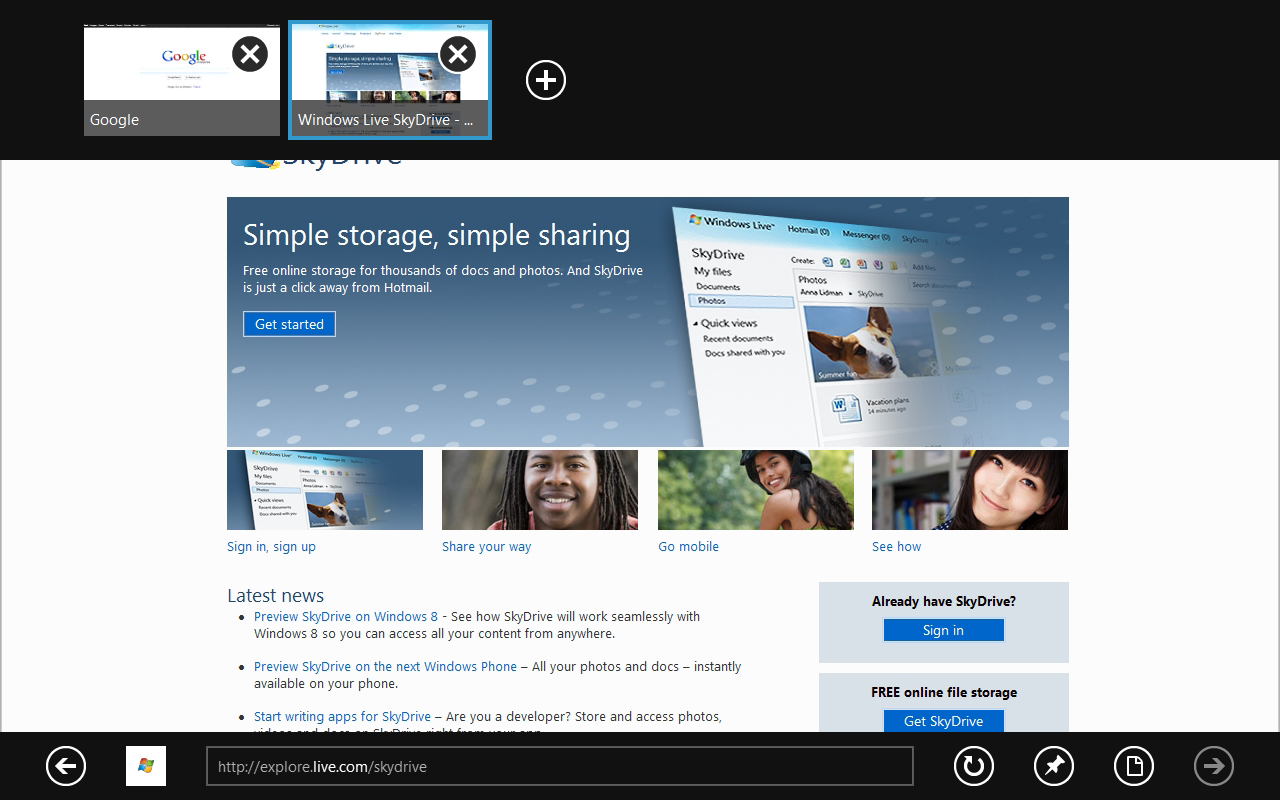Click the Simple storage, simple sharing headline
This screenshot has width=1280, height=800.
(437, 235)
